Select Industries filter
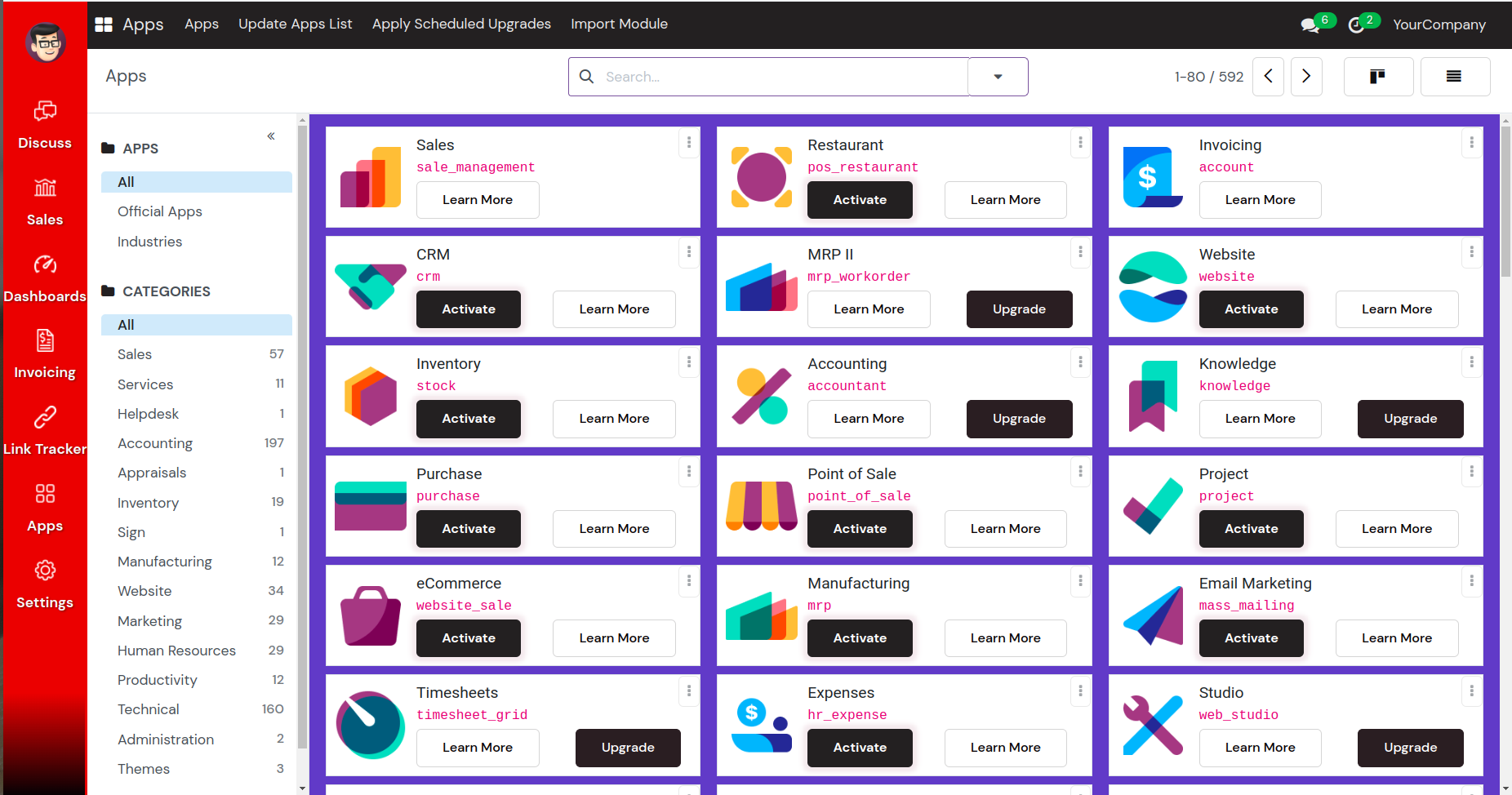Image resolution: width=1512 pixels, height=795 pixels. pos(197,242)
